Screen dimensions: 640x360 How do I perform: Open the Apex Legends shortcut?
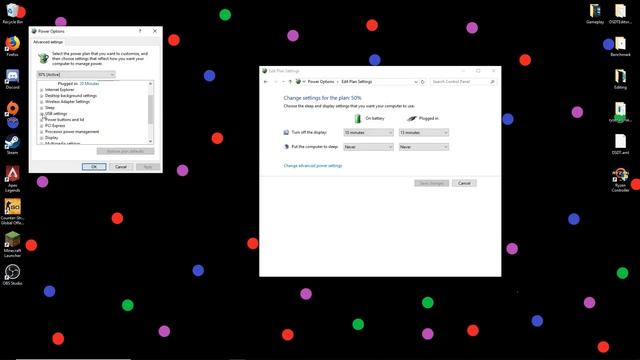coord(12,178)
